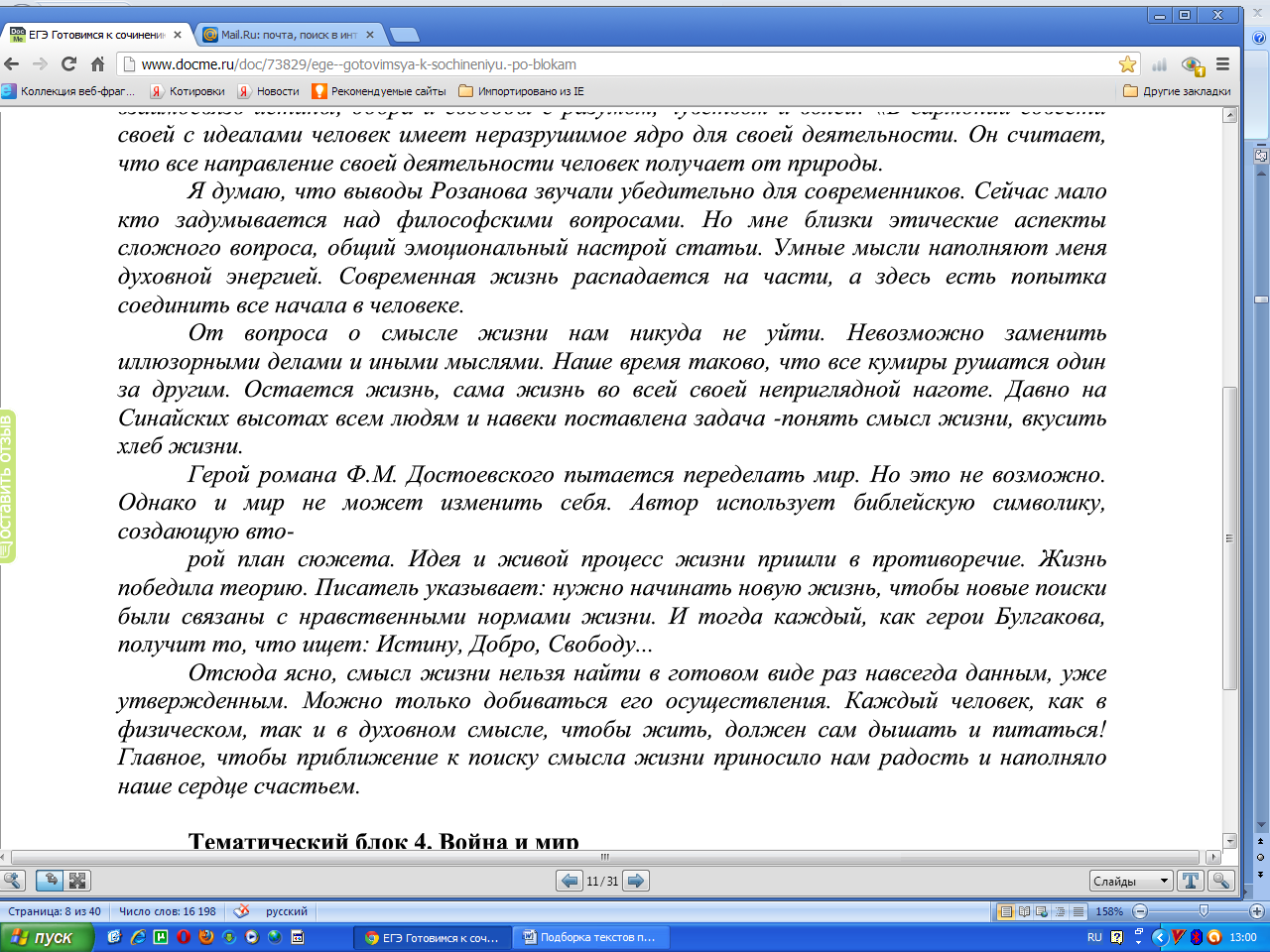Launch Internet Explorer from quick launch

pyautogui.click(x=137, y=936)
